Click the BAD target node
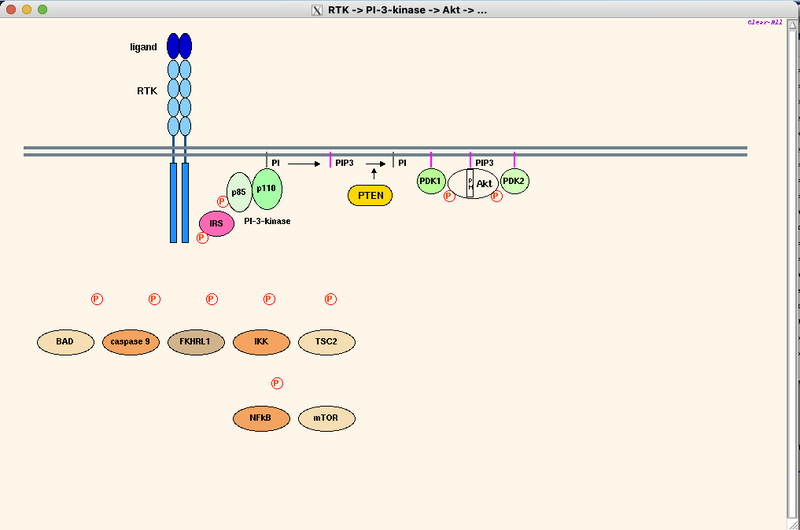This screenshot has height=530, width=800. 65,342
